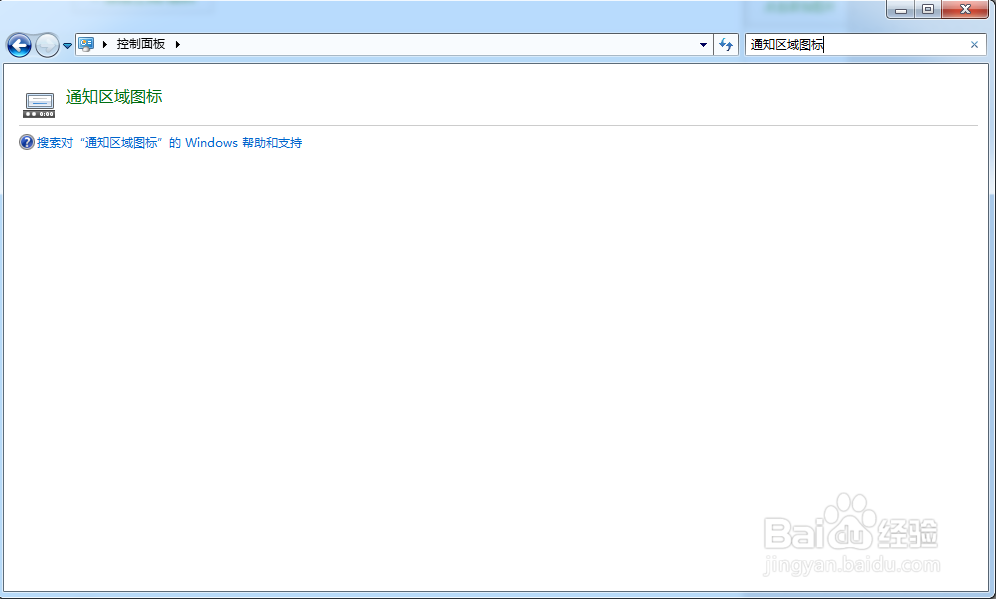Expand the arrow after 控制面板 breadcrumb
The width and height of the screenshot is (996, 599).
[x=178, y=44]
